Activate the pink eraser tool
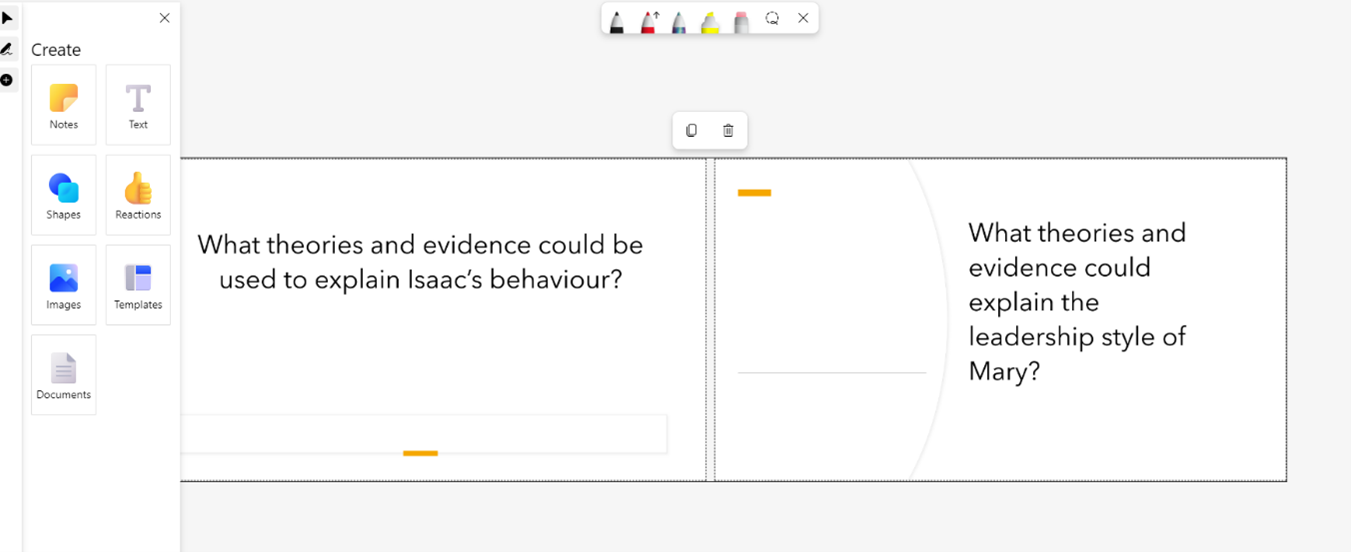 click(x=741, y=20)
